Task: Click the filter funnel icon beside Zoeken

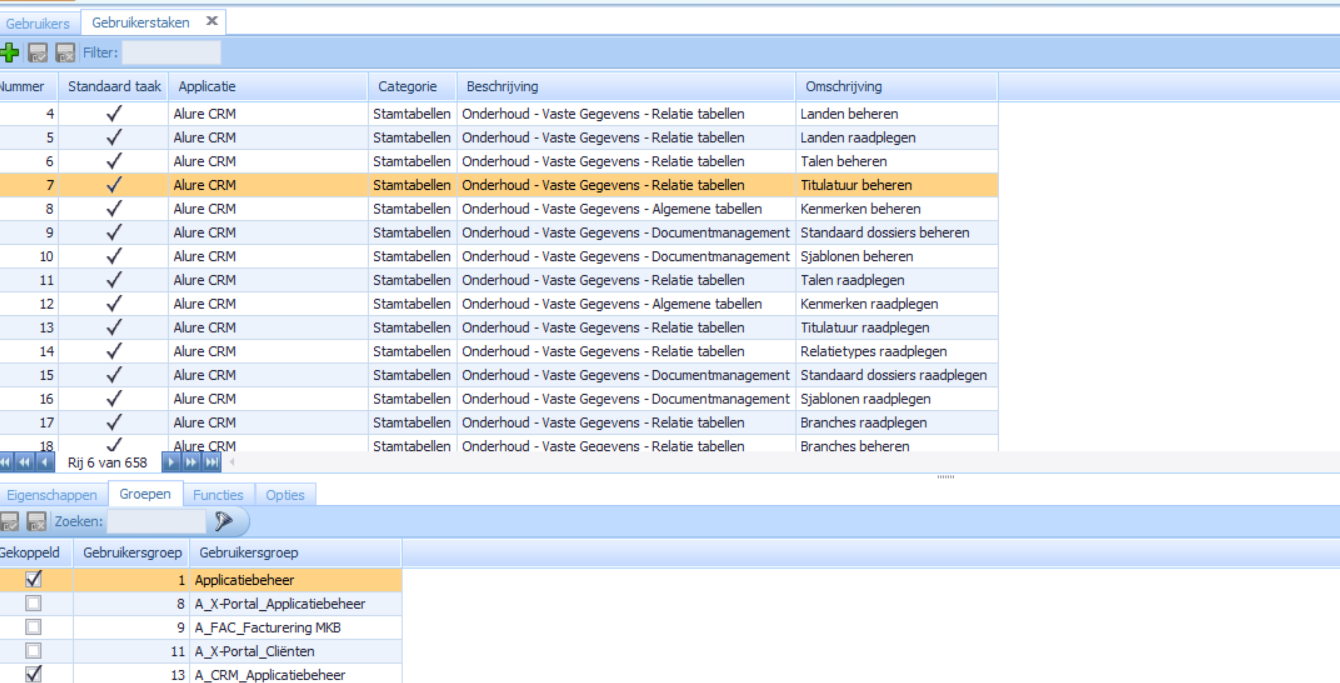Action: (x=225, y=521)
